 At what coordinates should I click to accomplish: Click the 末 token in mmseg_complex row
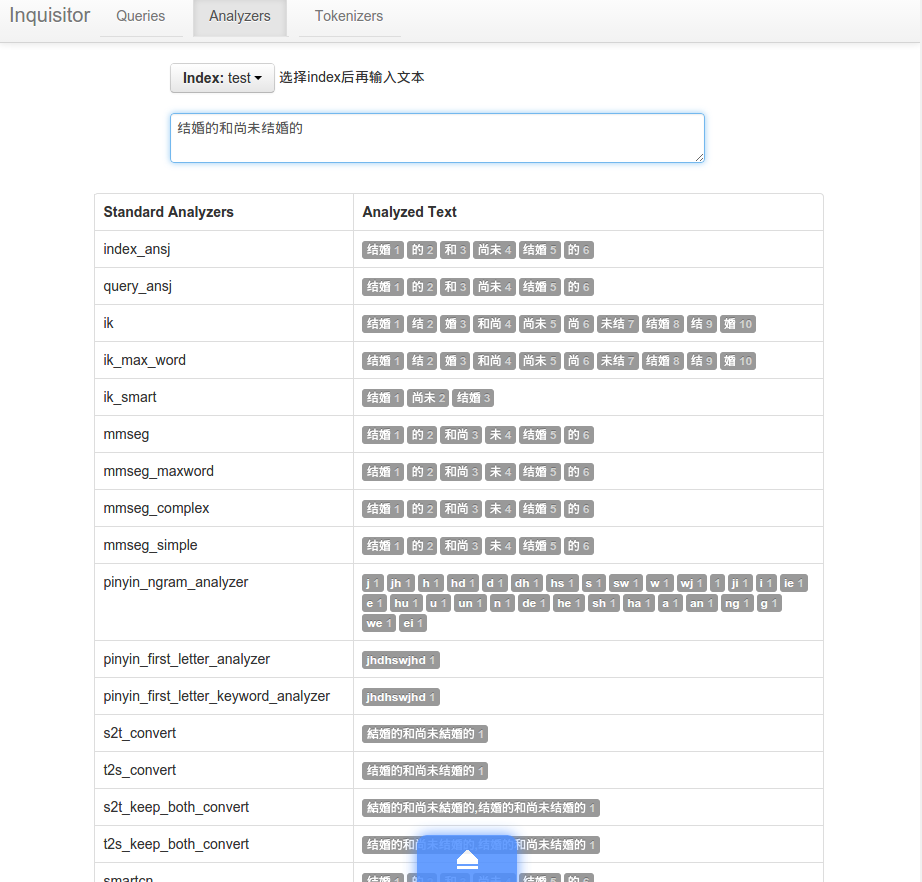tap(500, 509)
